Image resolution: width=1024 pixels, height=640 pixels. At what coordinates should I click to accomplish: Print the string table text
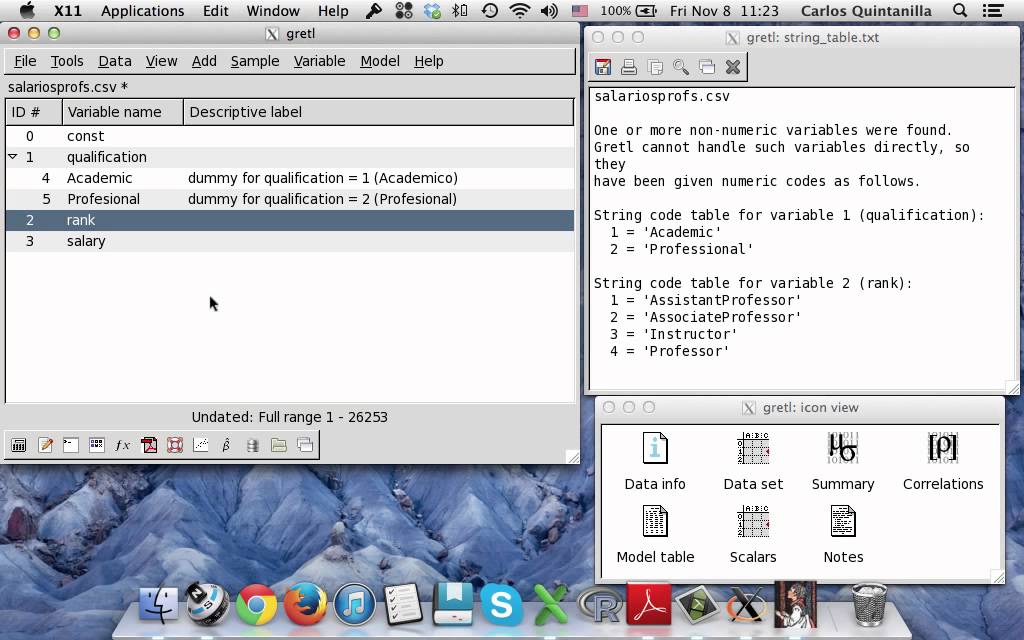click(x=629, y=67)
